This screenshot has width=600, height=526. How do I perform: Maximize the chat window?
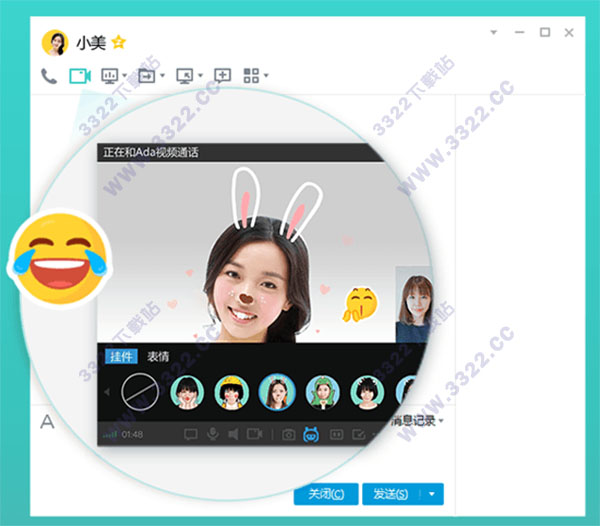pos(545,33)
